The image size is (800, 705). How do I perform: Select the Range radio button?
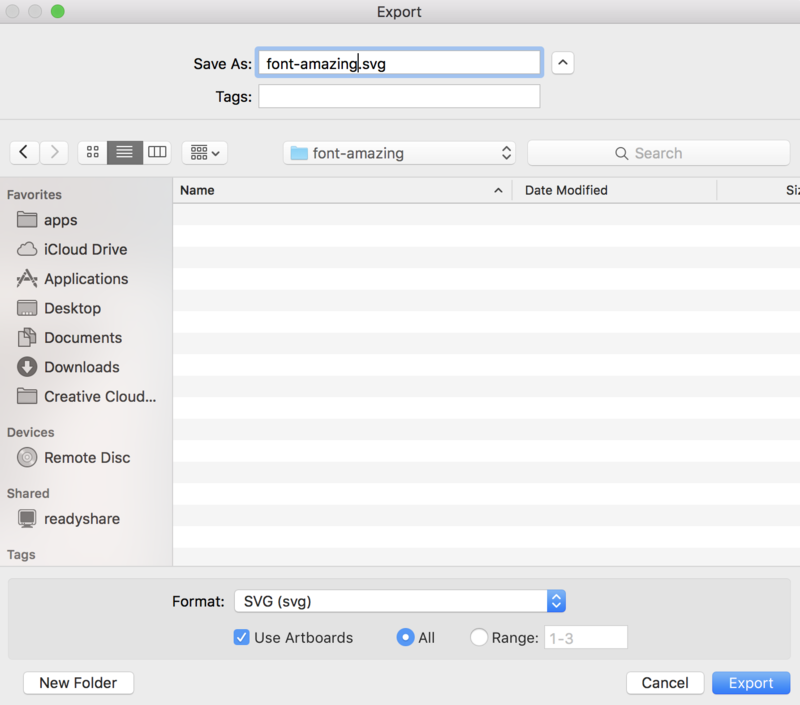(479, 637)
